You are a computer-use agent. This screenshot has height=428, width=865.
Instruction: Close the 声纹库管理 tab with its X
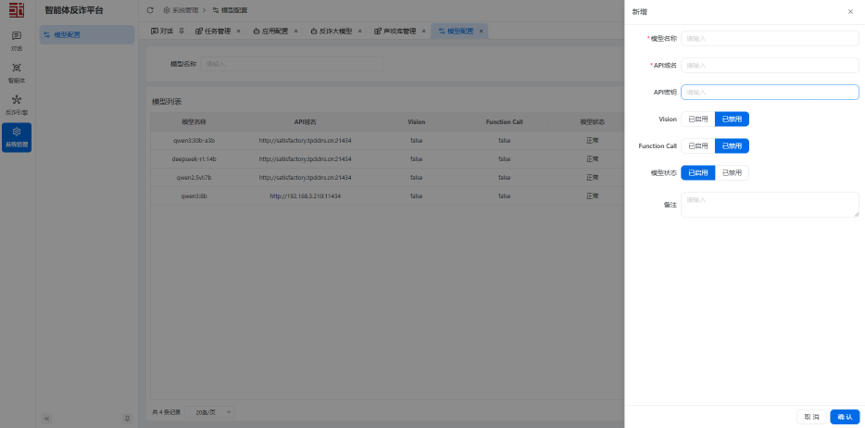[424, 31]
